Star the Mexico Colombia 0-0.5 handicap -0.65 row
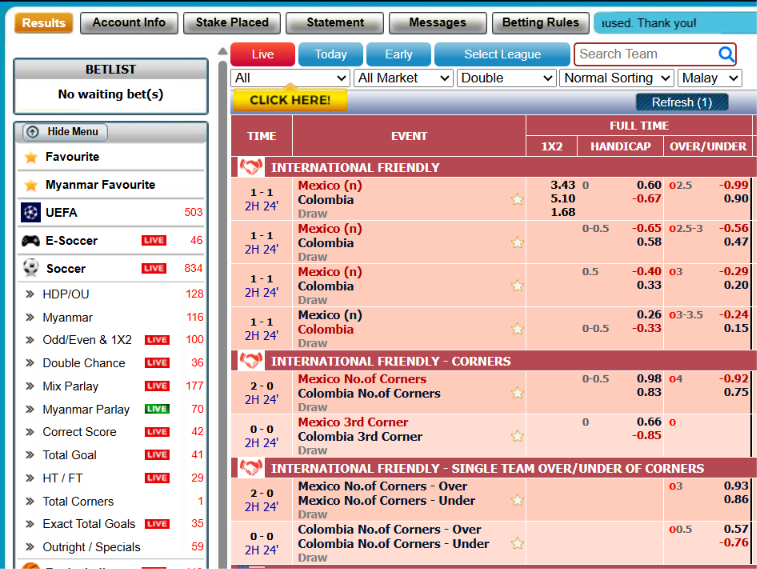This screenshot has width=757, height=569. pos(517,242)
